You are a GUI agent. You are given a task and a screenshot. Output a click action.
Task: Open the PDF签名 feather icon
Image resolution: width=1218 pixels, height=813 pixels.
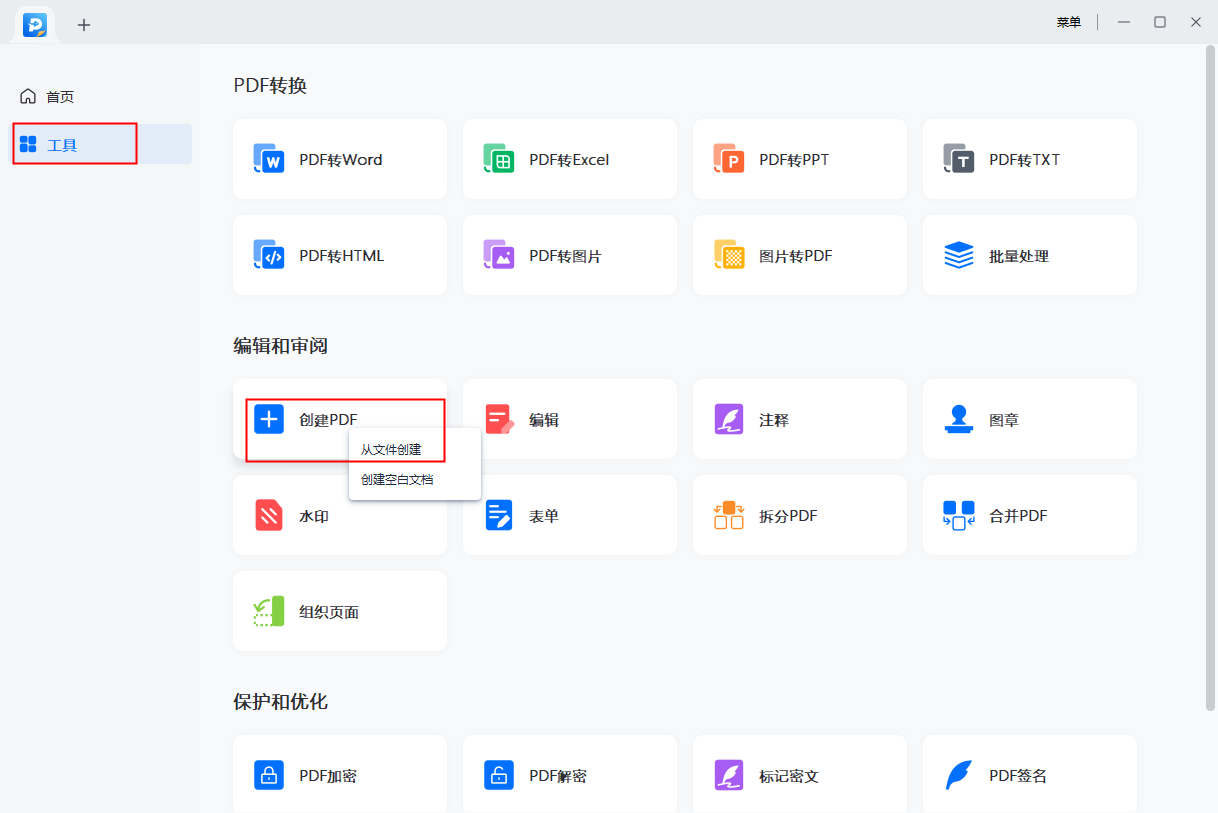tap(959, 775)
